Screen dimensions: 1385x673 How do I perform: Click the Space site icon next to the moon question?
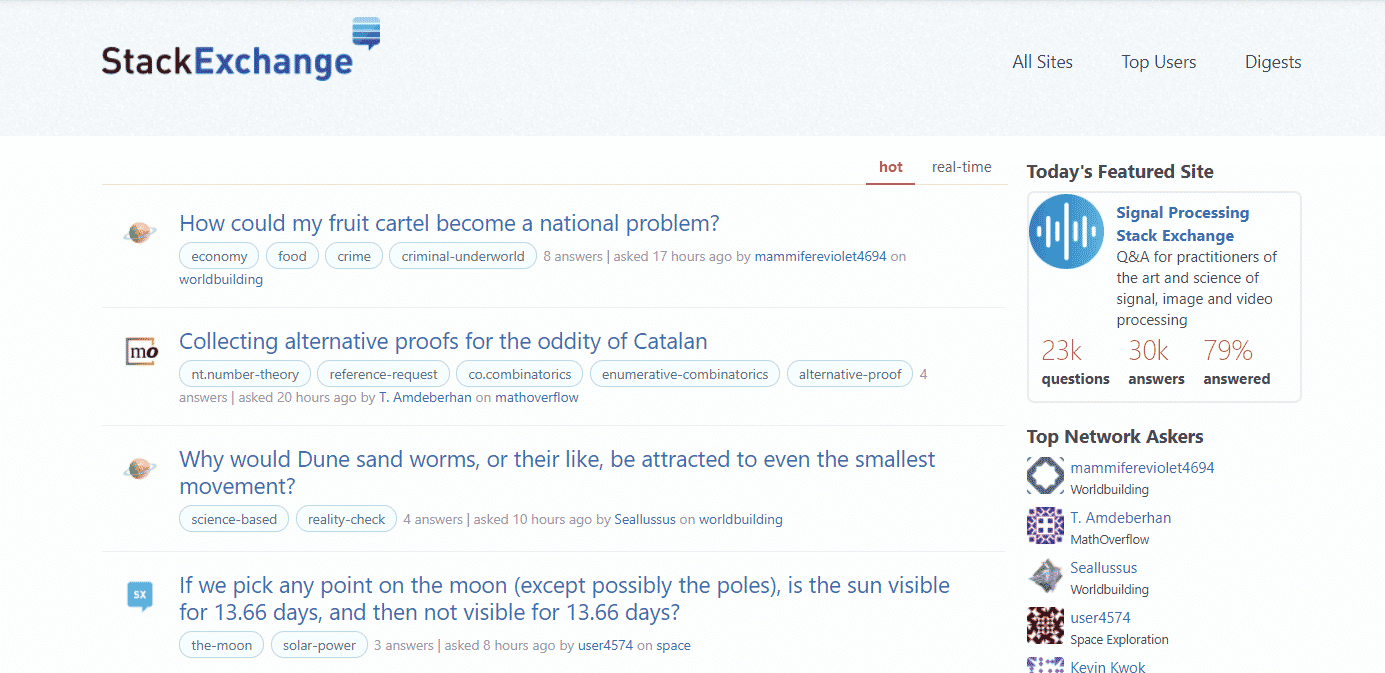(x=139, y=596)
